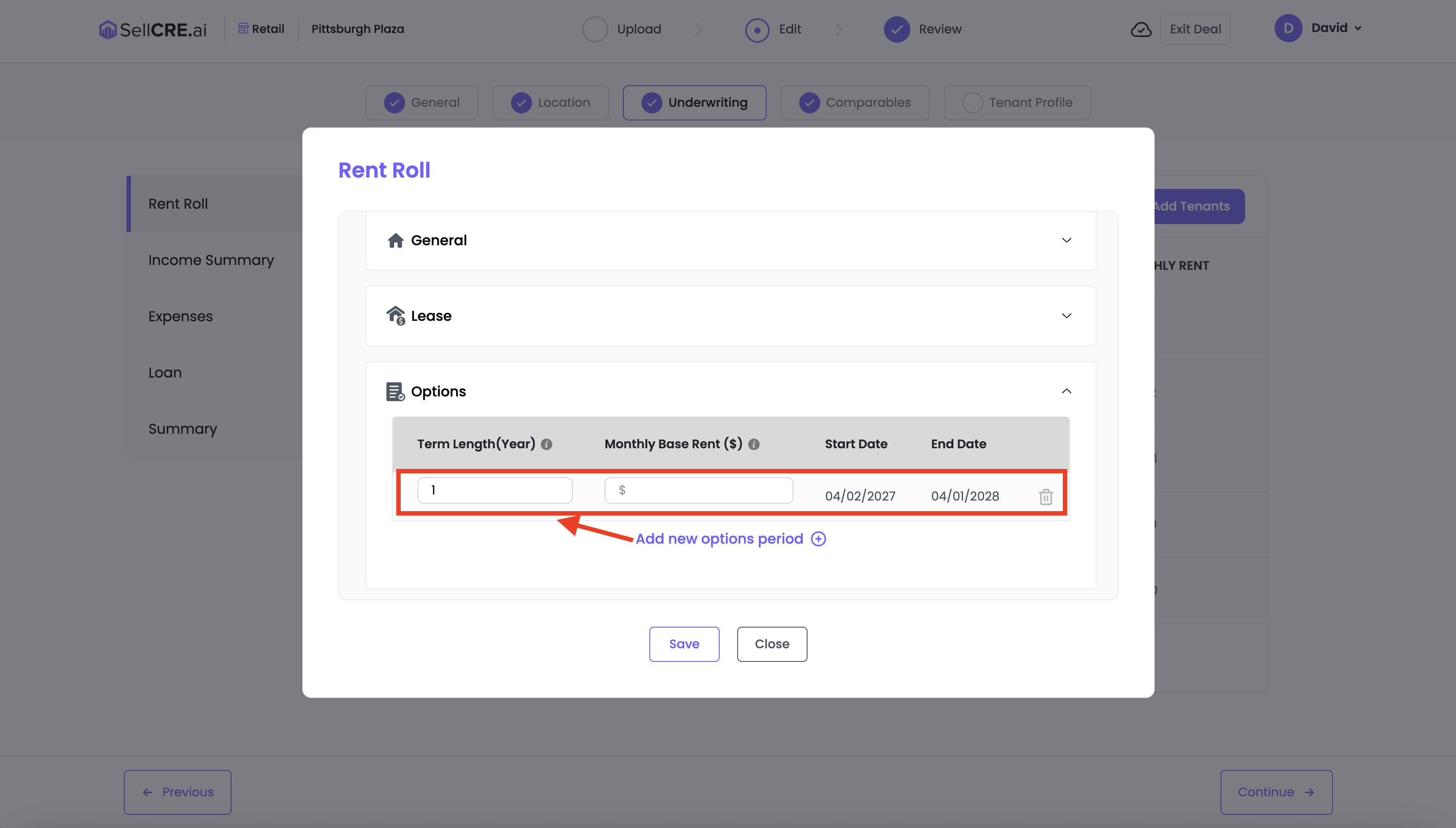Click the Term Length input field
The width and height of the screenshot is (1456, 828).
click(x=494, y=490)
